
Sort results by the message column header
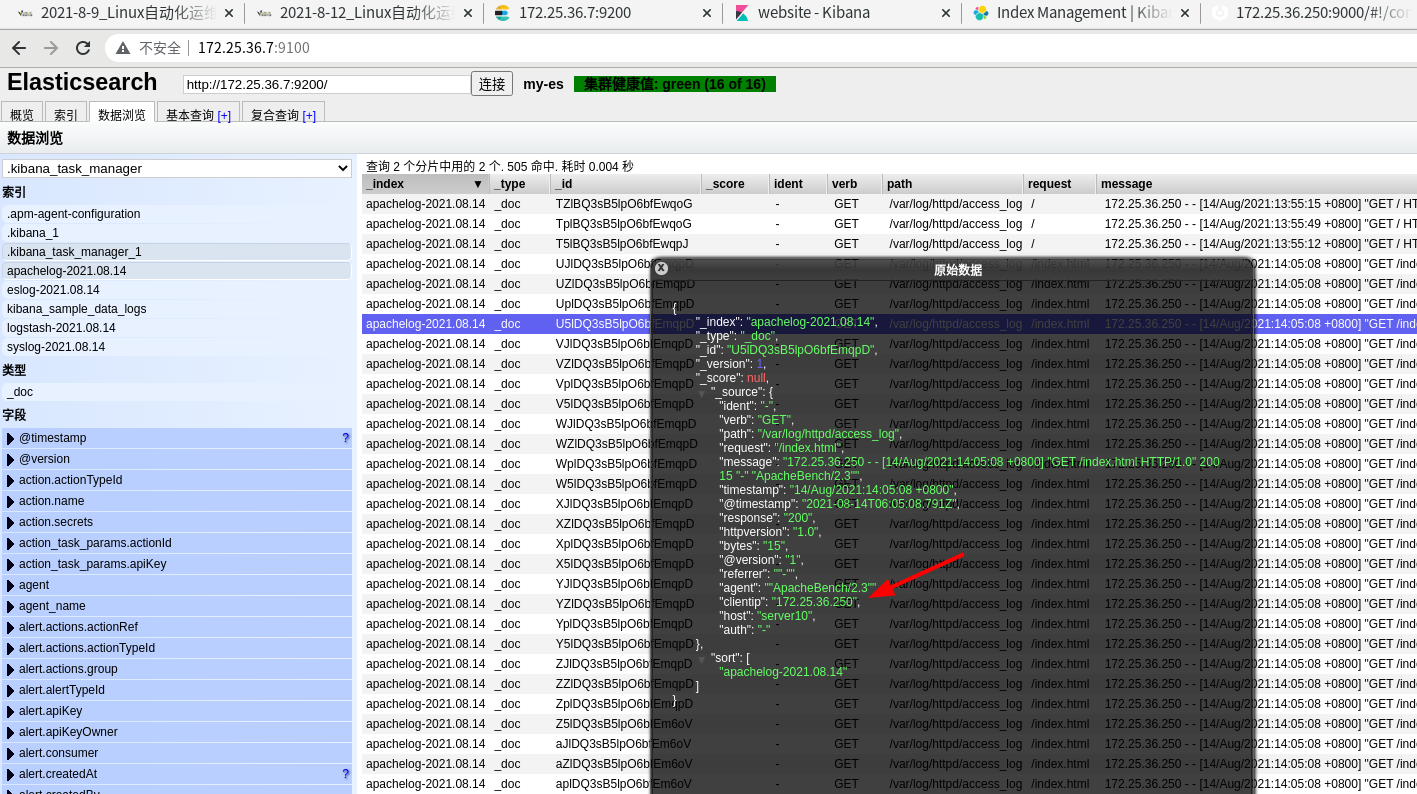coord(1257,184)
